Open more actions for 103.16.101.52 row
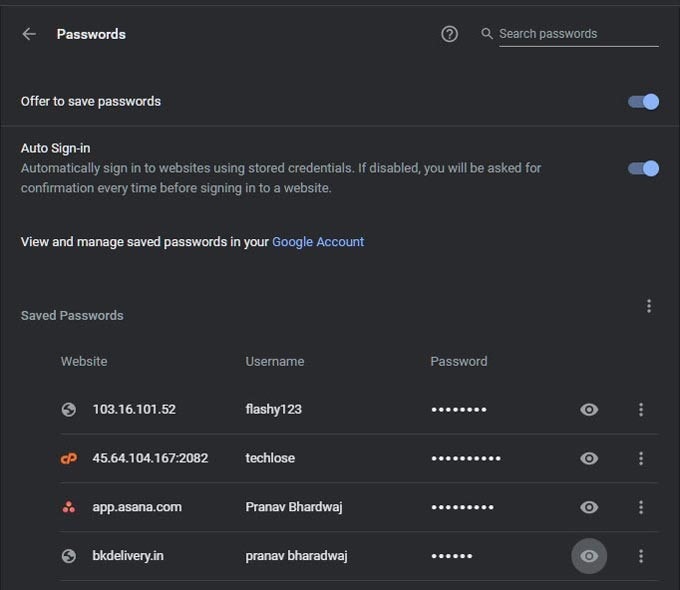The height and width of the screenshot is (590, 680). tap(641, 410)
